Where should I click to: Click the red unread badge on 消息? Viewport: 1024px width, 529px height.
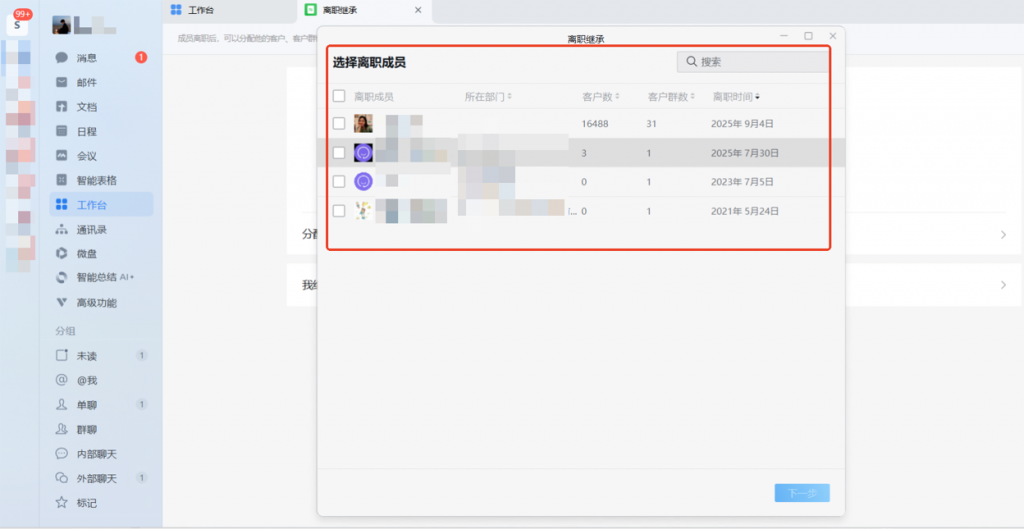point(141,57)
